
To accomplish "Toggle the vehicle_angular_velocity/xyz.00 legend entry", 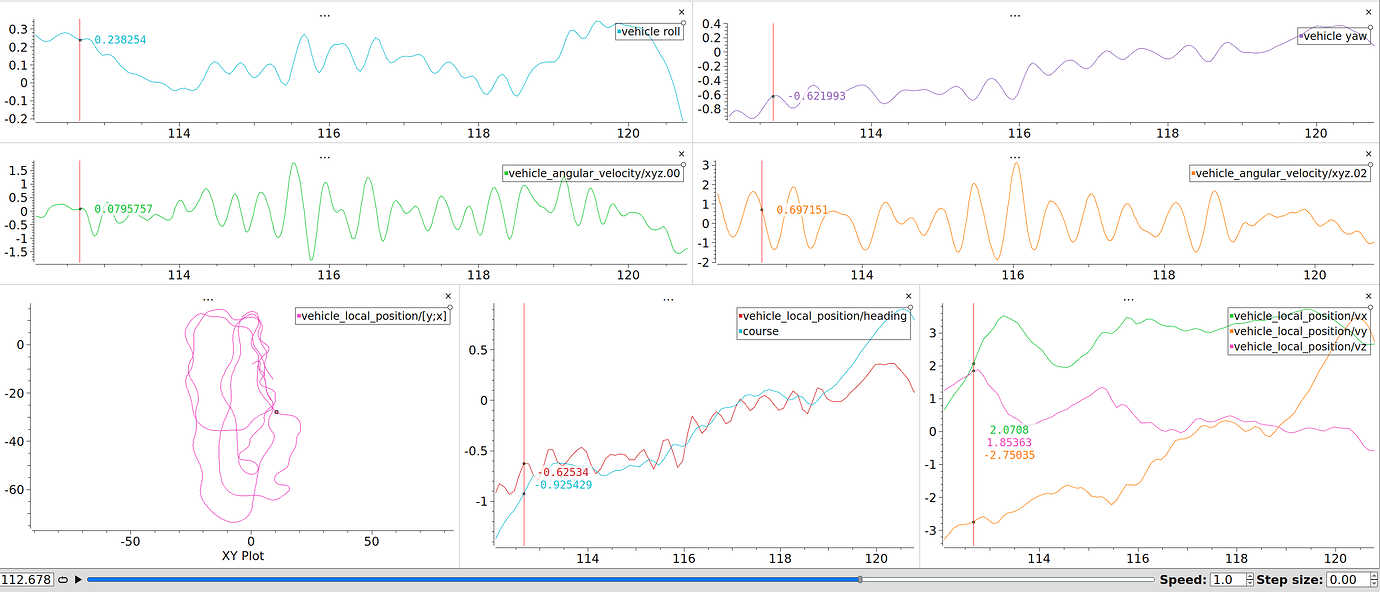I will coord(594,173).
